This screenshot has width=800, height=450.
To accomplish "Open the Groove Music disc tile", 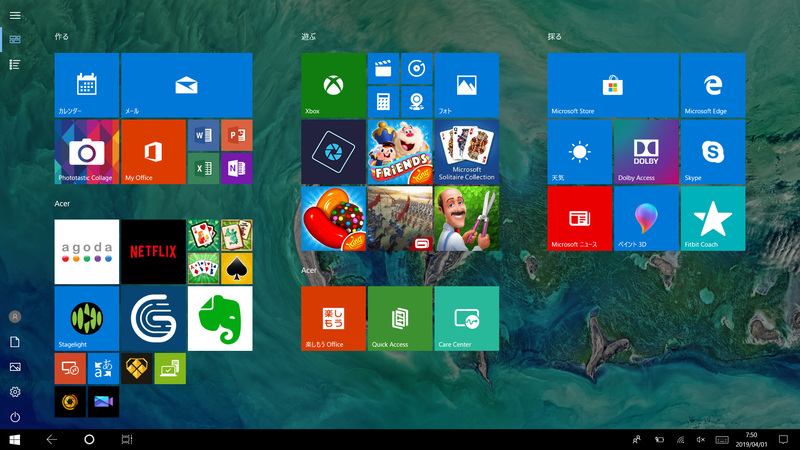I will pyautogui.click(x=417, y=68).
